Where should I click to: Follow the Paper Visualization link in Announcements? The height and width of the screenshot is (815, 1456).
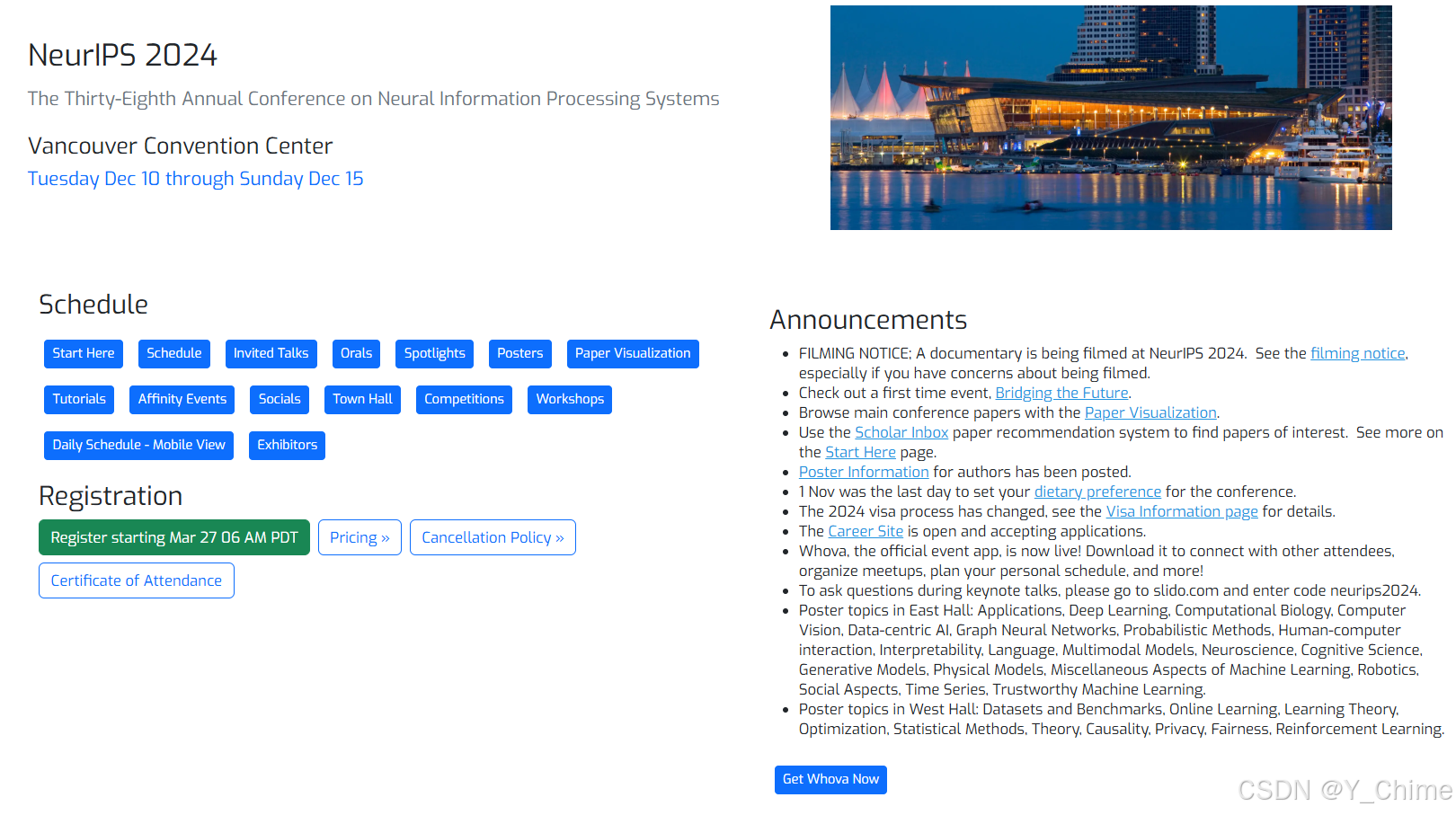1150,412
